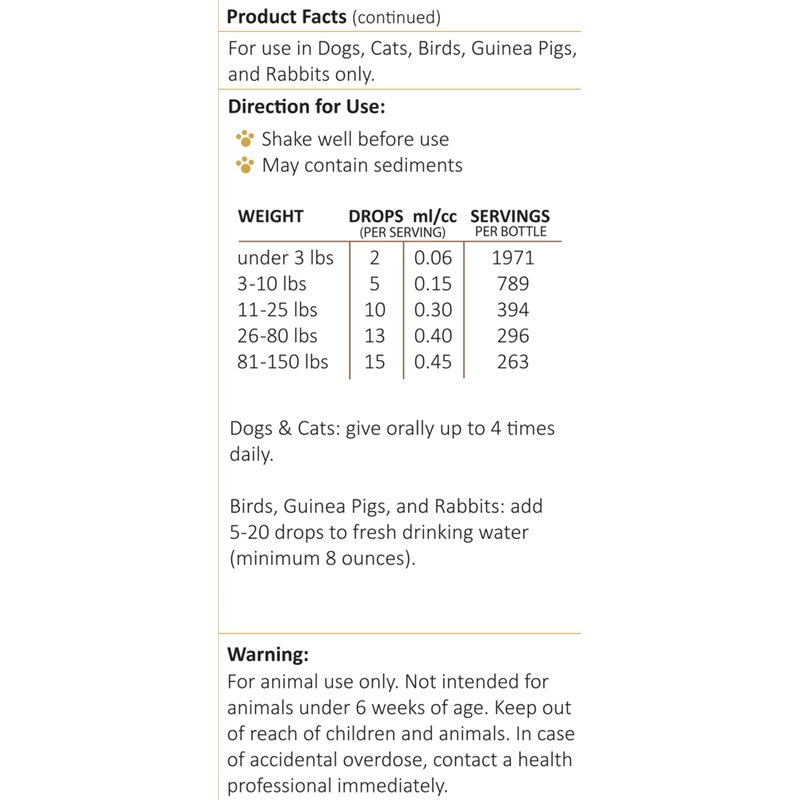Click the paw icon beside Shake well
Image resolution: width=800 pixels, height=800 pixels.
(244, 139)
